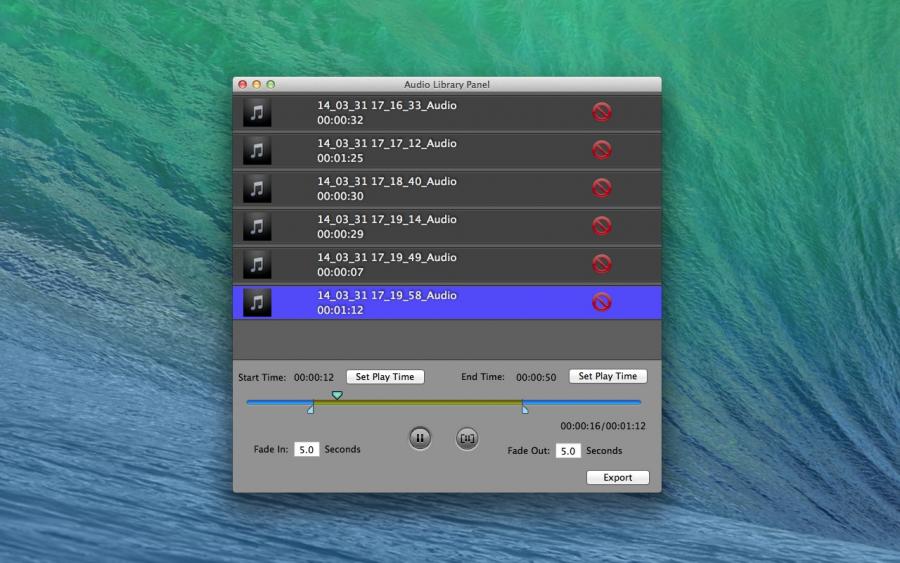The width and height of the screenshot is (900, 563).
Task: Set Play Time for End Time
Action: click(608, 376)
